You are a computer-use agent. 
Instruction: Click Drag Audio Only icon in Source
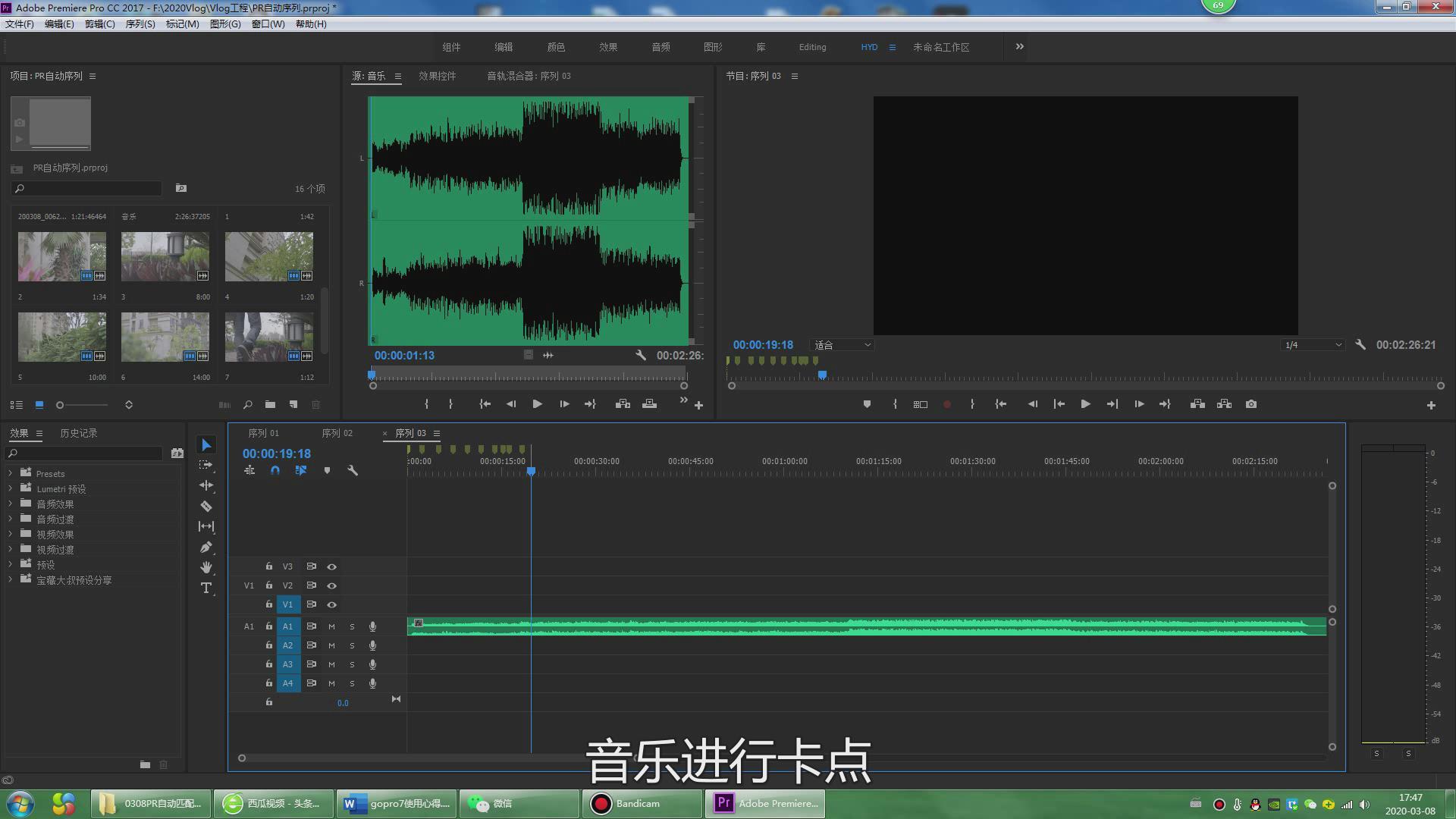[x=548, y=355]
